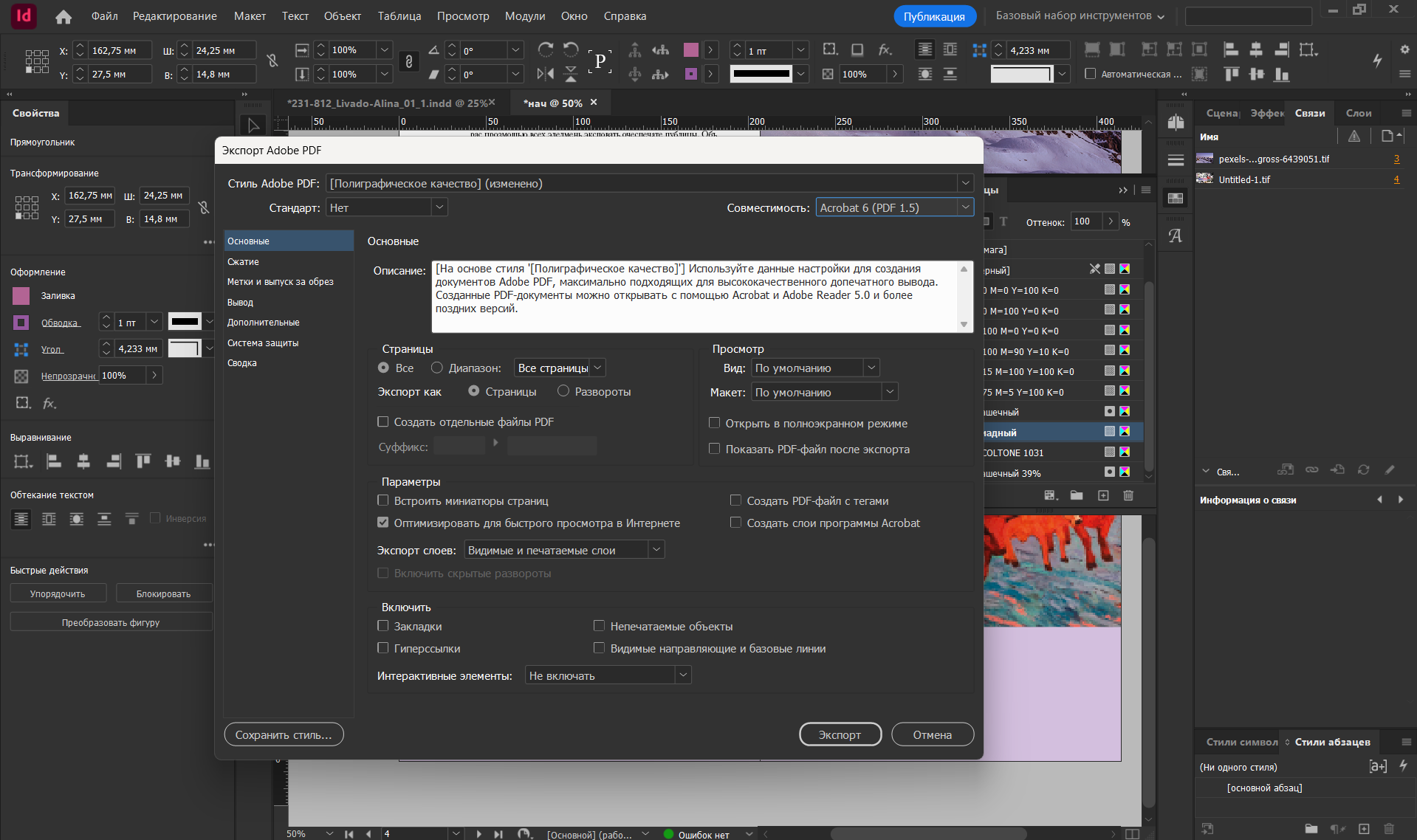1417x840 pixels.
Task: Choose export as Развороты
Action: tap(563, 391)
